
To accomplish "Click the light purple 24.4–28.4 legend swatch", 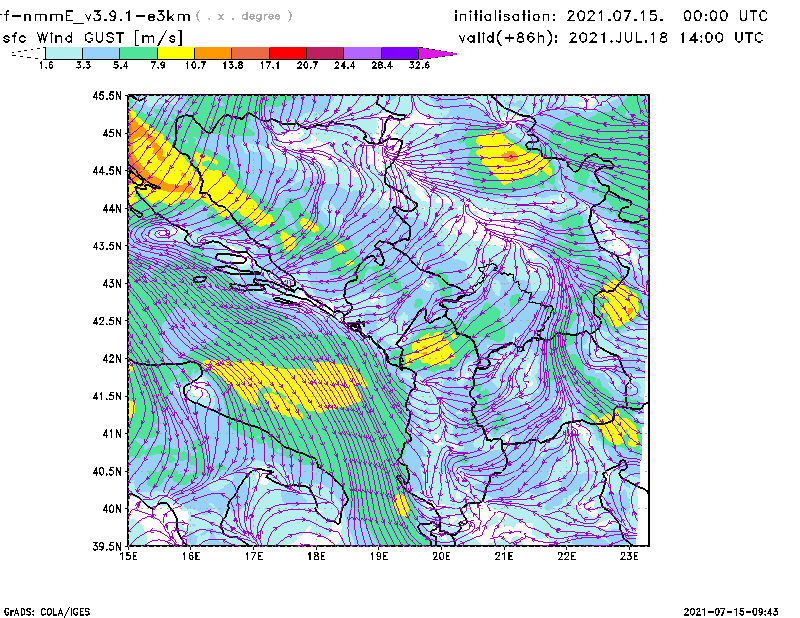I will (x=362, y=53).
